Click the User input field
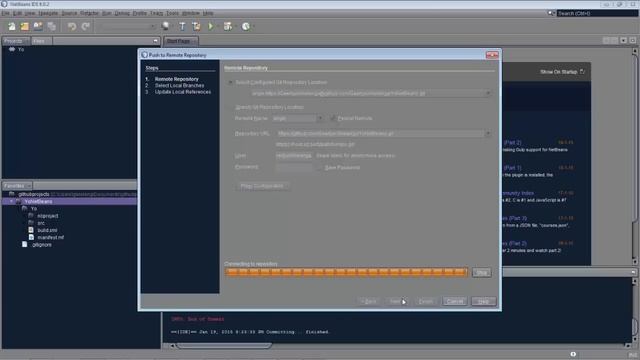The height and width of the screenshot is (360, 640). (x=294, y=156)
